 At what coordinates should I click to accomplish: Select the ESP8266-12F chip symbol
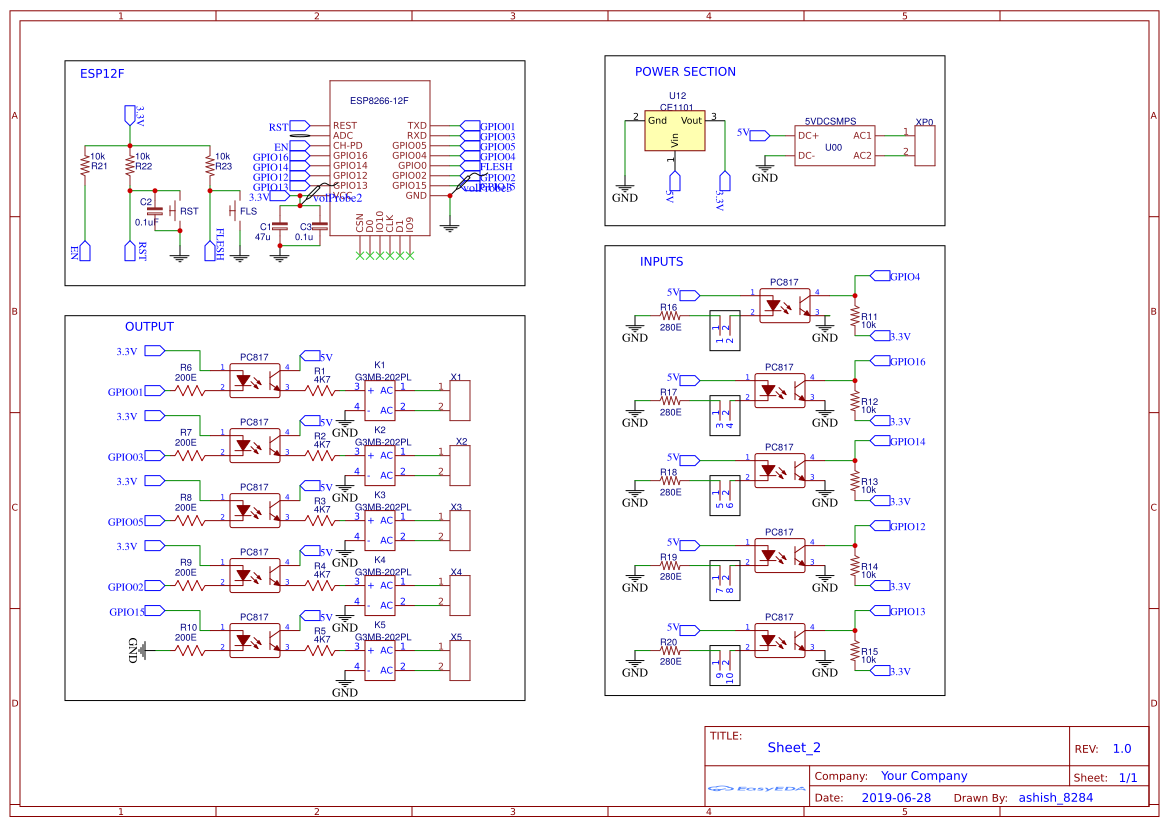(x=380, y=160)
